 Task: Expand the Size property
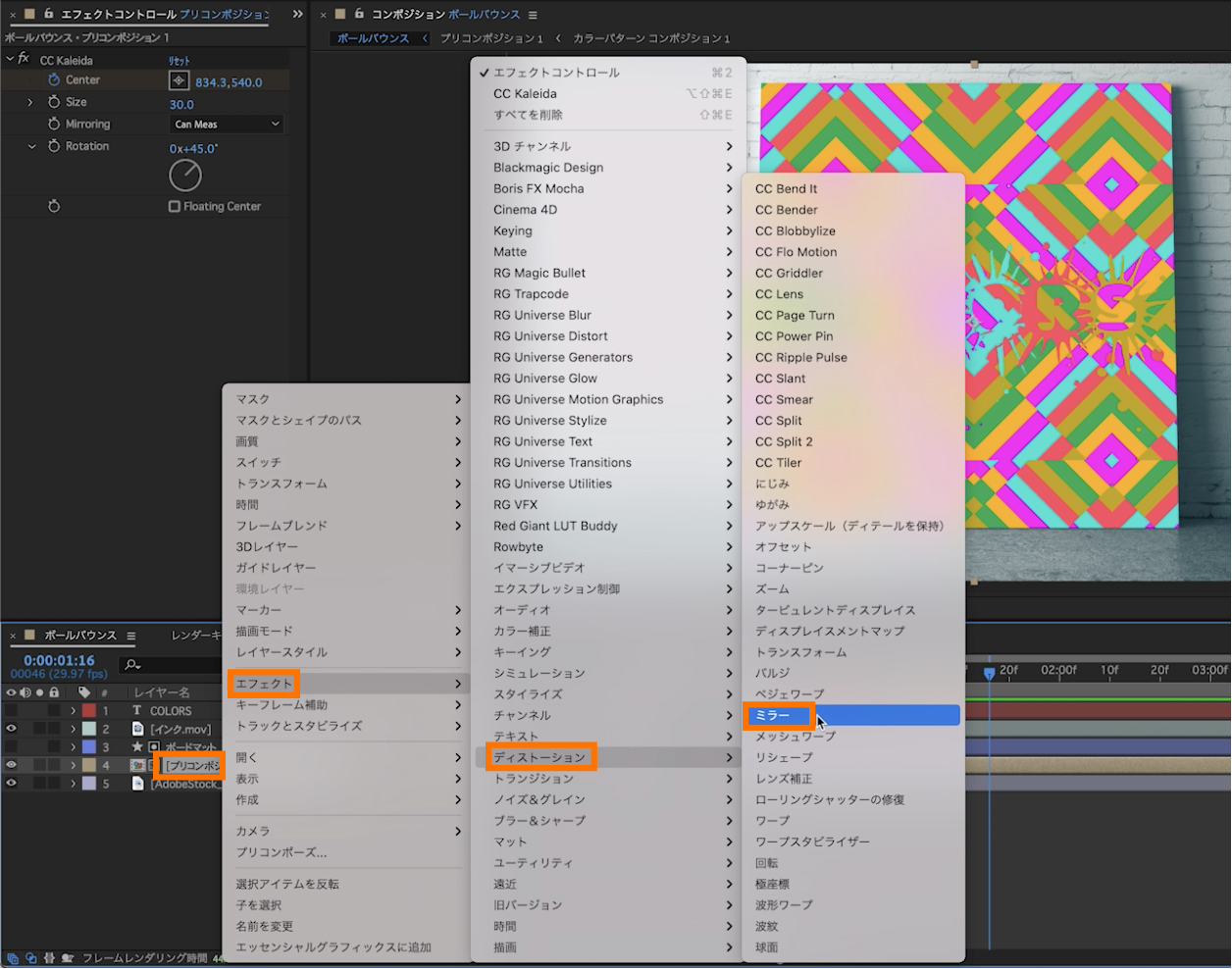tap(30, 102)
